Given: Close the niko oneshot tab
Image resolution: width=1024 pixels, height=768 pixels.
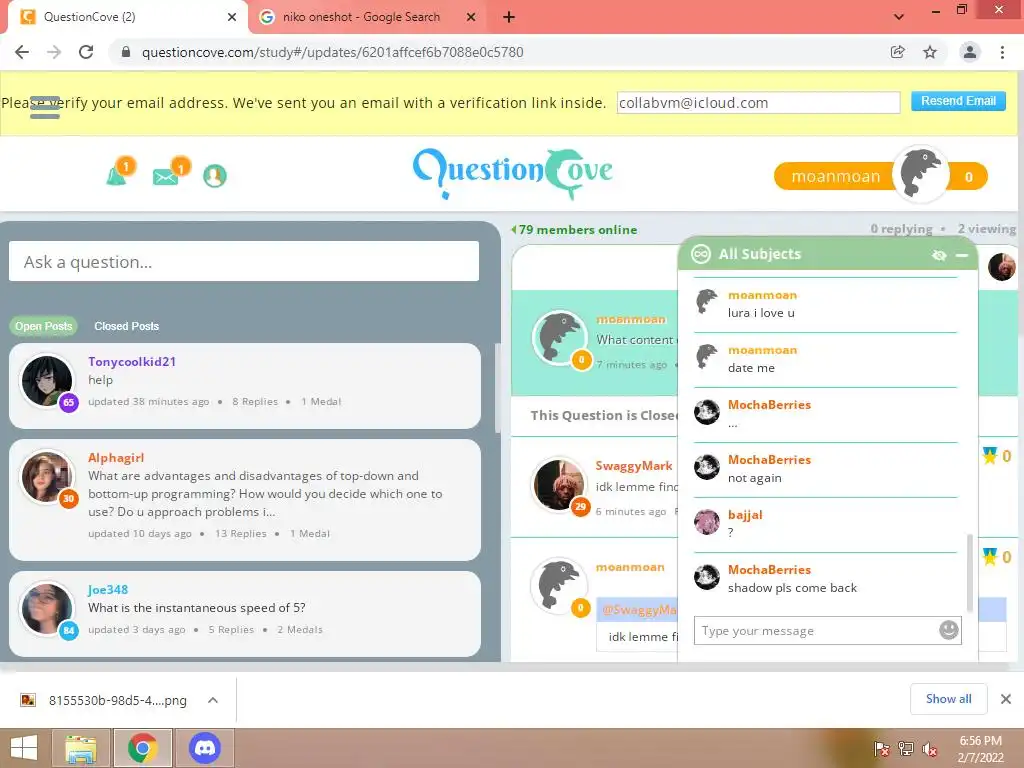Looking at the screenshot, I should click(x=471, y=17).
